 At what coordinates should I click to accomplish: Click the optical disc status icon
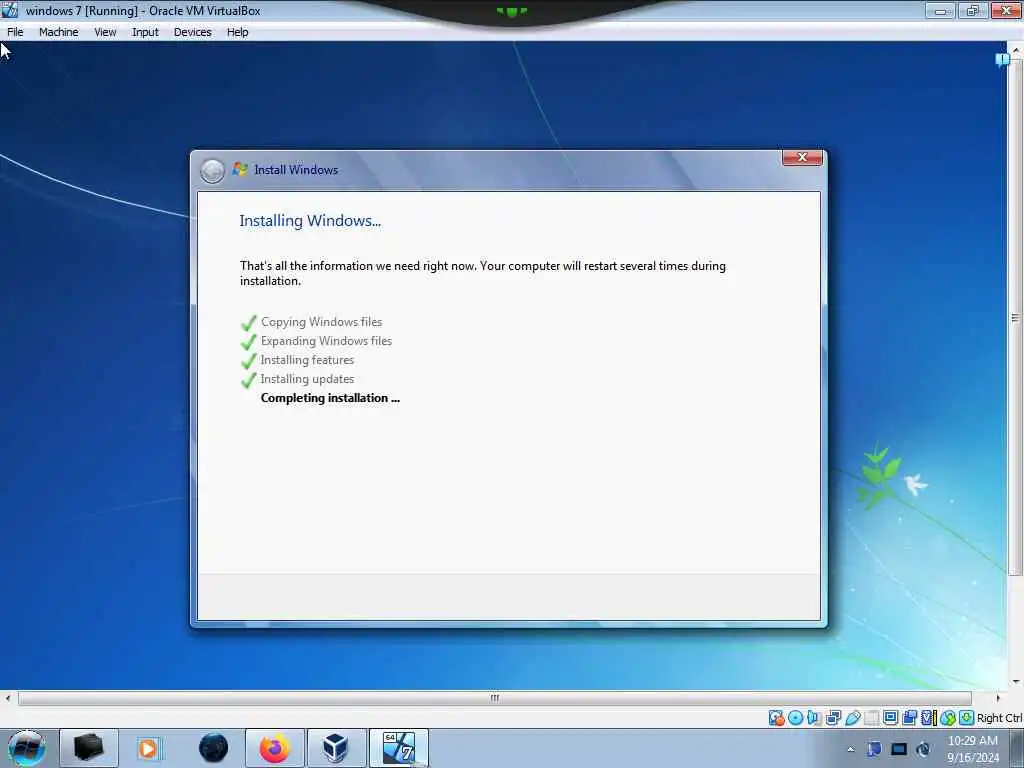795,718
